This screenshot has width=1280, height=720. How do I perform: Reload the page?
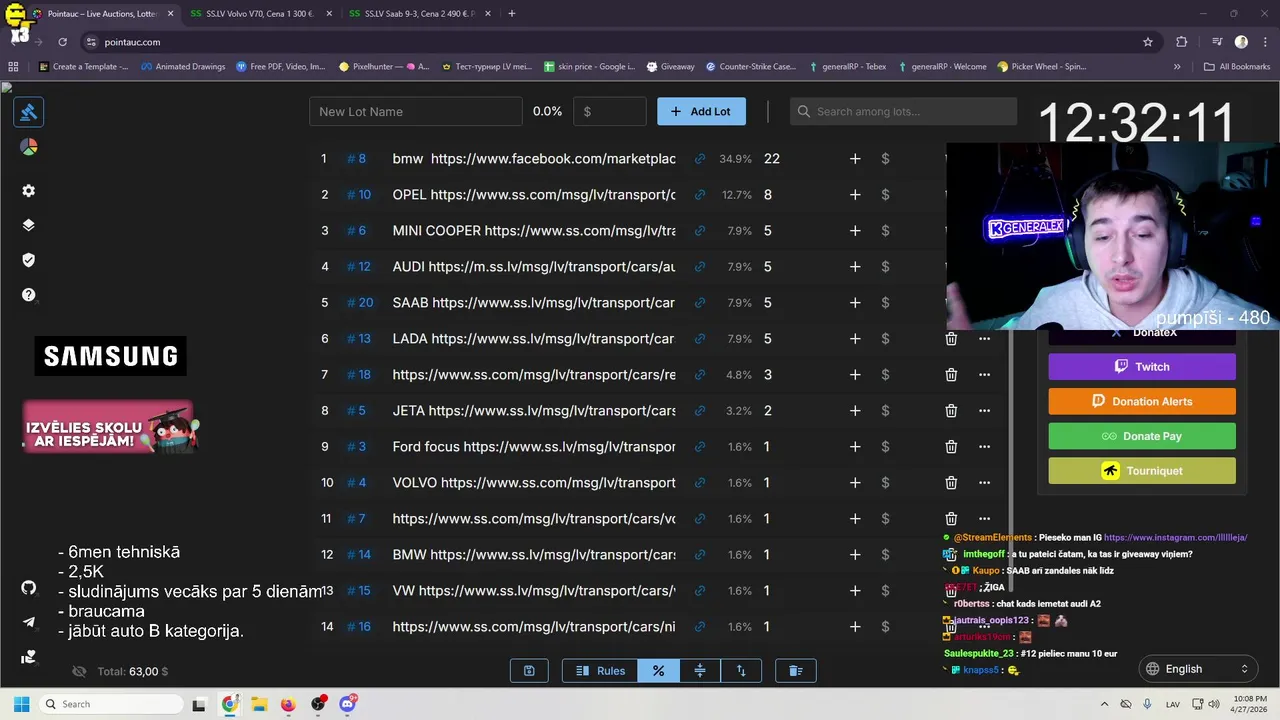[x=62, y=42]
